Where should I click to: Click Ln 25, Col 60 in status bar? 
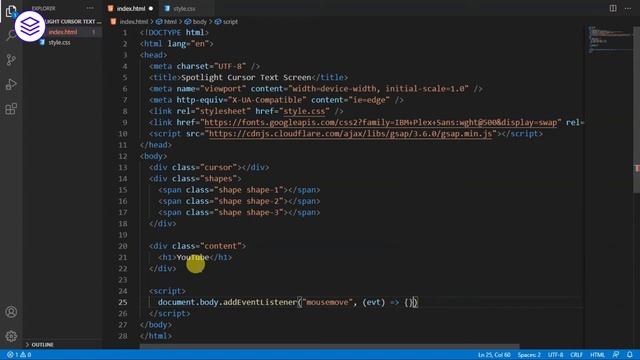click(x=494, y=355)
